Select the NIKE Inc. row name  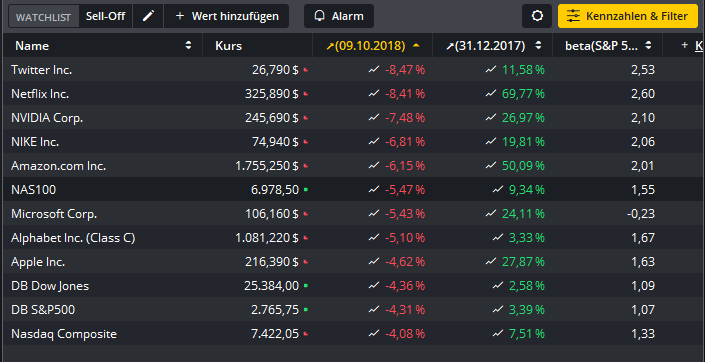[x=35, y=142]
